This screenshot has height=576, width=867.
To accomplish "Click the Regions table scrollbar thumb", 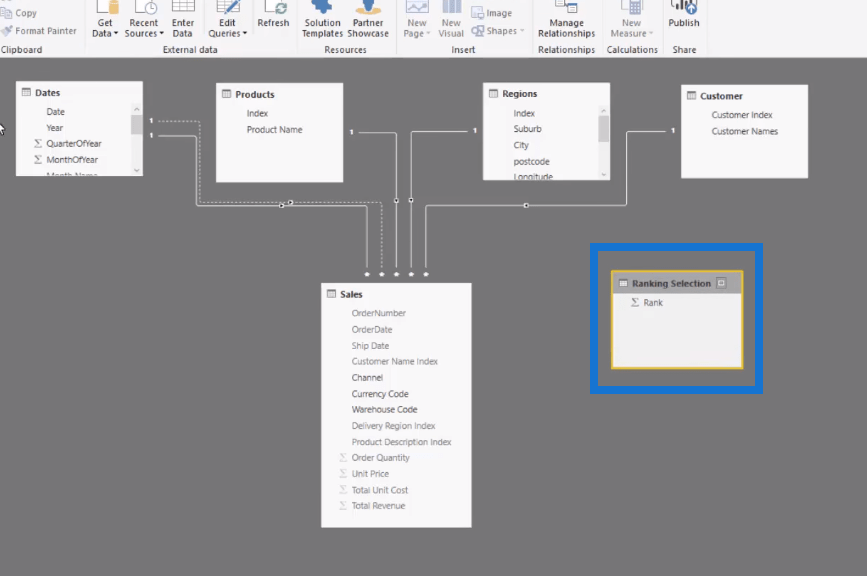I will [603, 129].
